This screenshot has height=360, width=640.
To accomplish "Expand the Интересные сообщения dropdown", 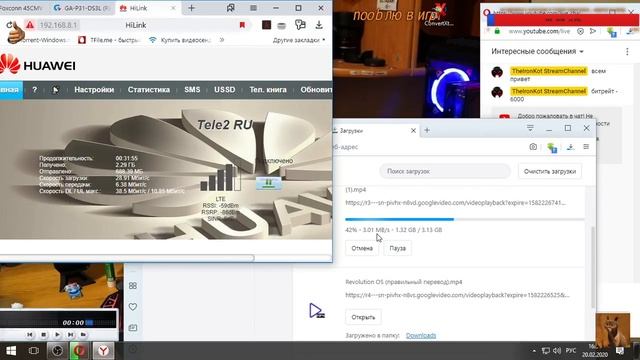I will tap(537, 51).
